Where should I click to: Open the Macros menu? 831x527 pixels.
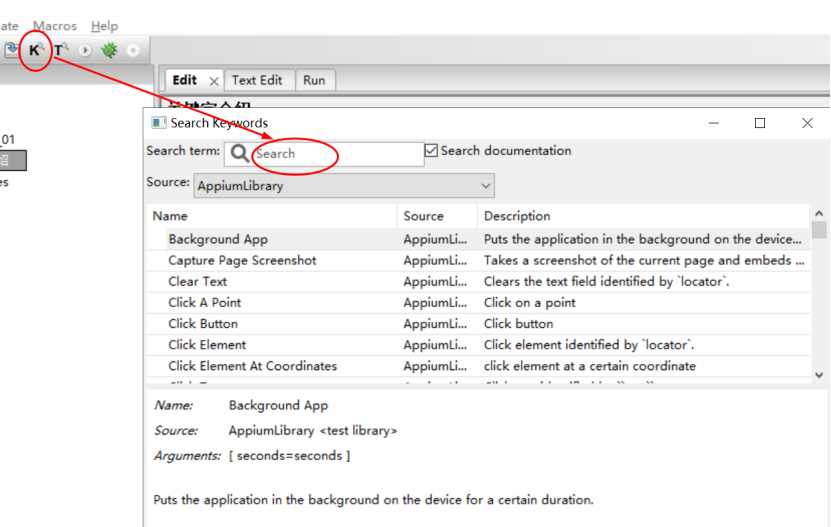click(55, 26)
